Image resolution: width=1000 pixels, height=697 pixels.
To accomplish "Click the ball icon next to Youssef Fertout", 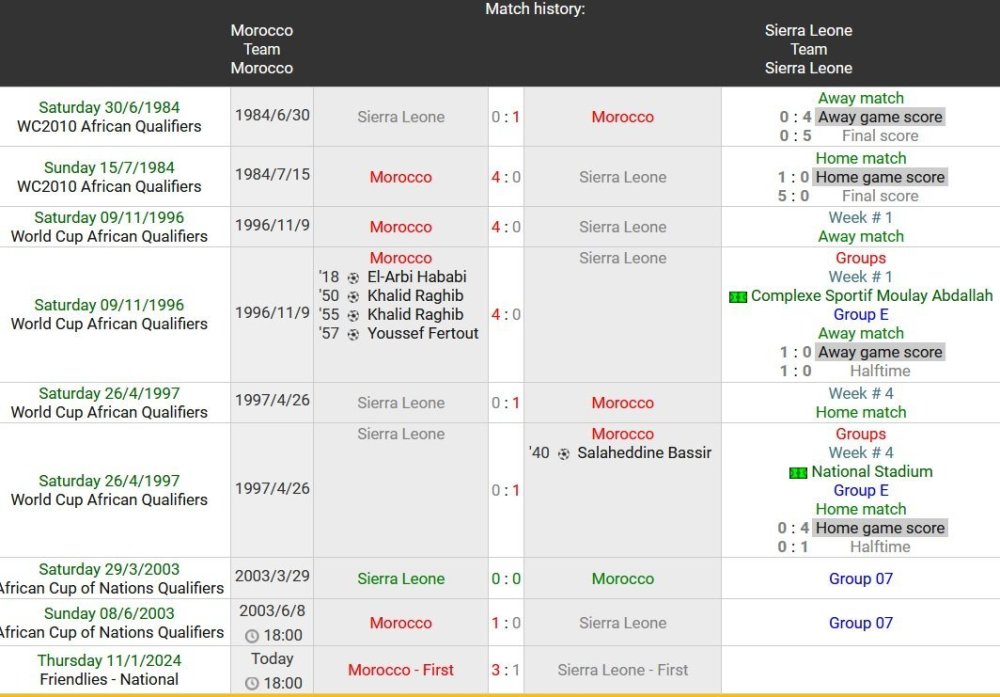I will tap(353, 334).
